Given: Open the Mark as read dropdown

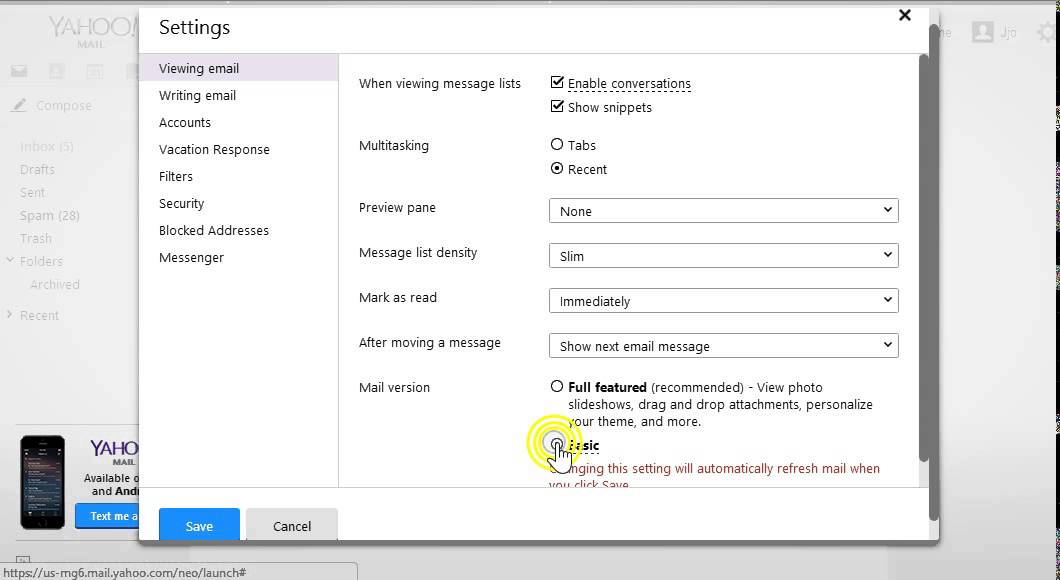Looking at the screenshot, I should pyautogui.click(x=723, y=301).
